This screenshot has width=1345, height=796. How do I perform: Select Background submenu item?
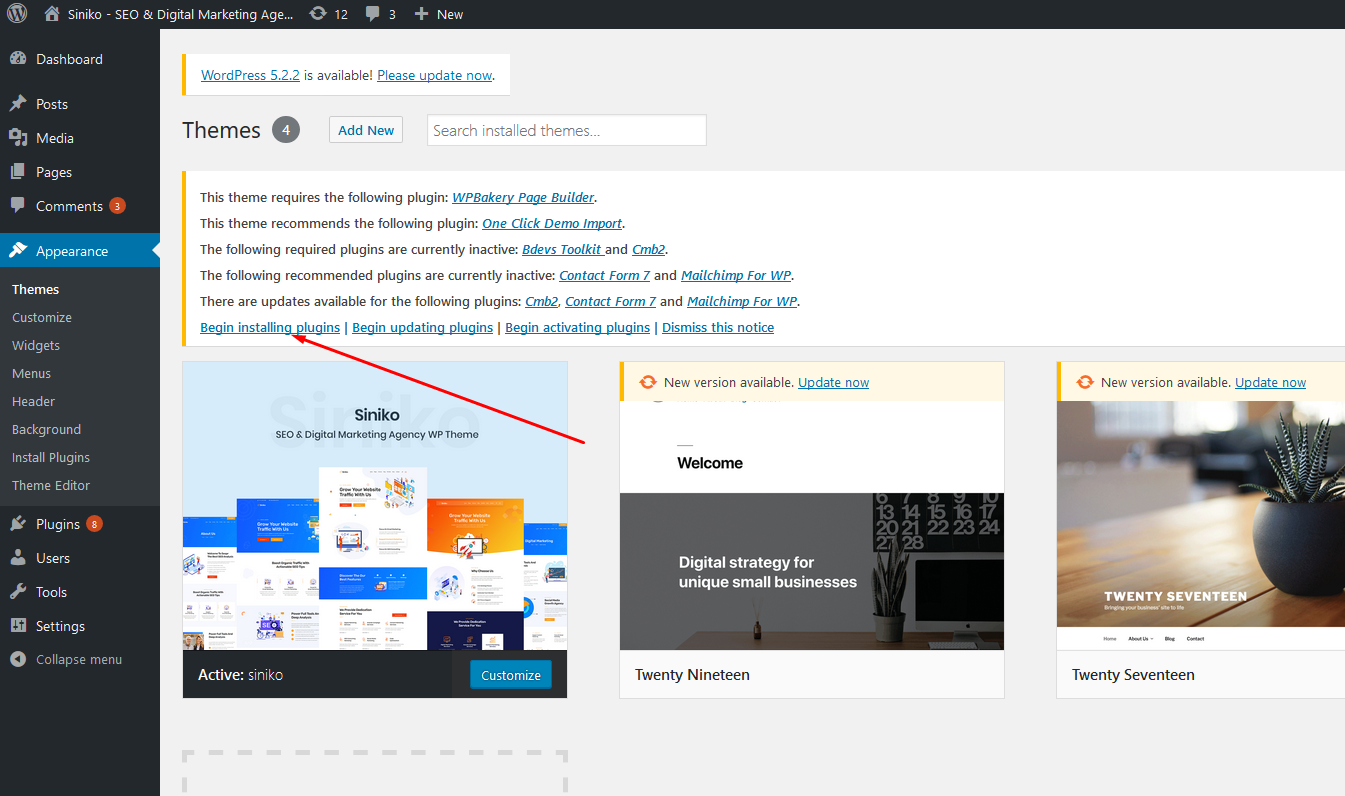[x=47, y=429]
